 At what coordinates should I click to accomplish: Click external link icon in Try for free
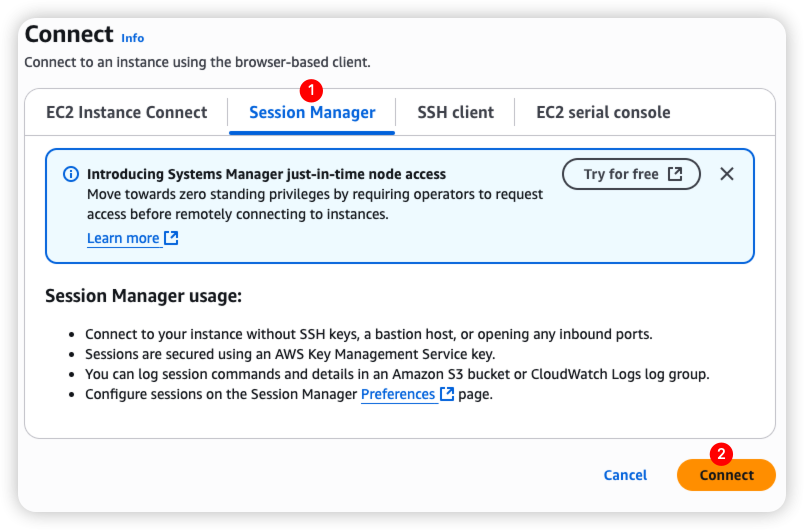tap(676, 174)
